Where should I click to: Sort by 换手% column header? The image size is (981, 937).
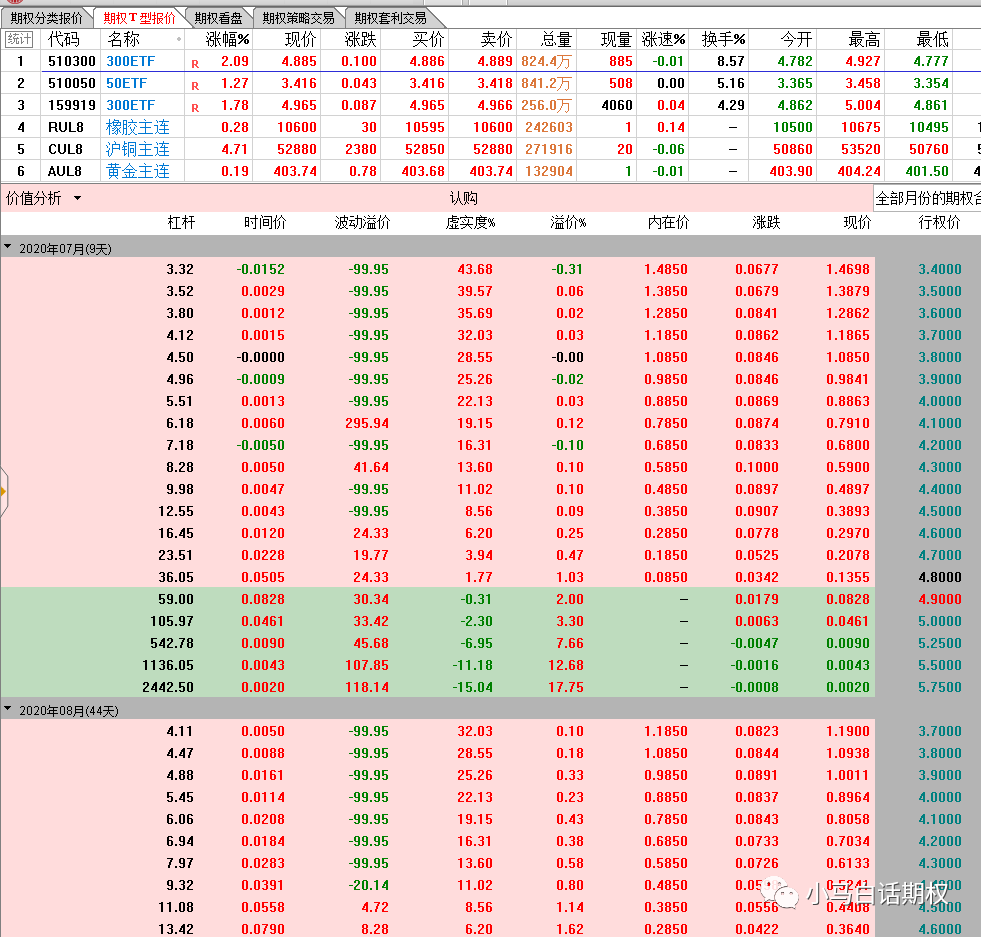click(723, 39)
